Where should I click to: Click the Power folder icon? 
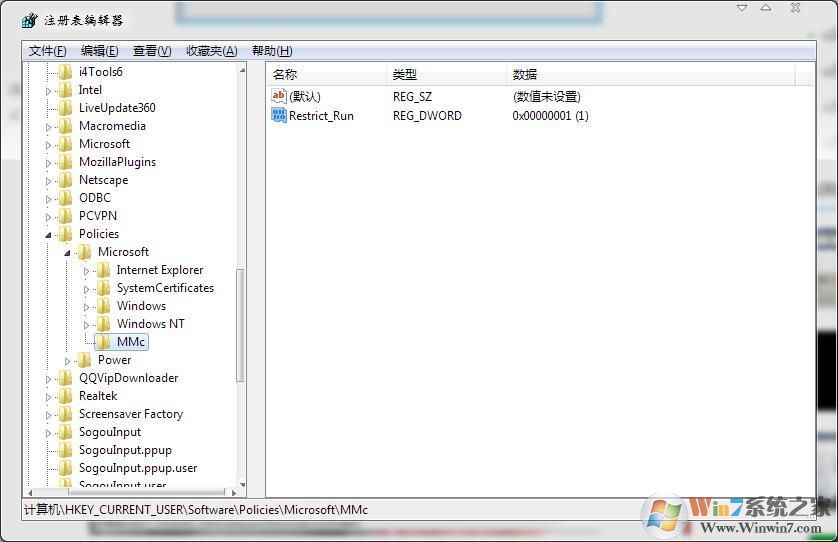tap(84, 360)
